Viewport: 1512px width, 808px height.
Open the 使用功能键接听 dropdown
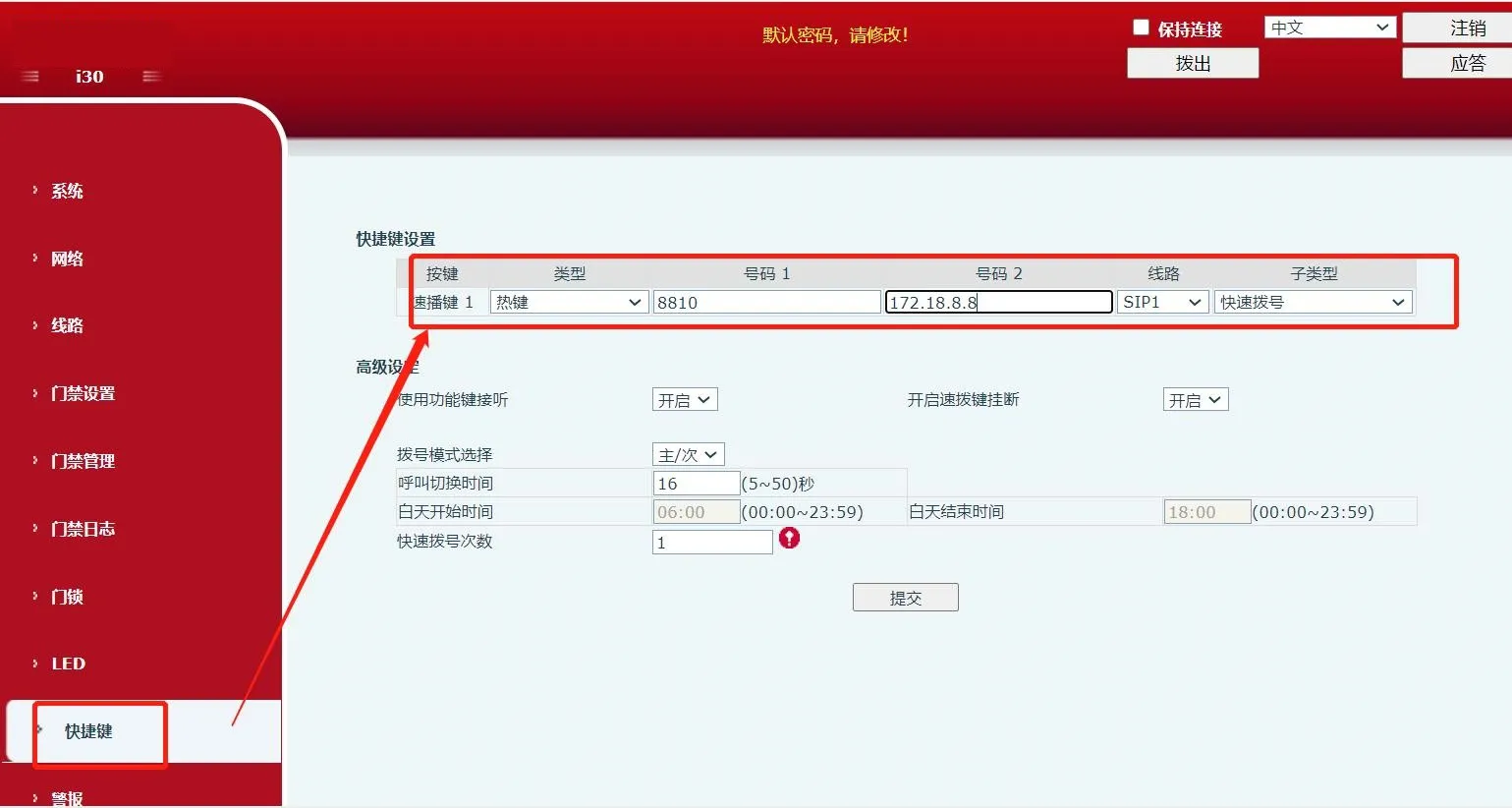(685, 400)
